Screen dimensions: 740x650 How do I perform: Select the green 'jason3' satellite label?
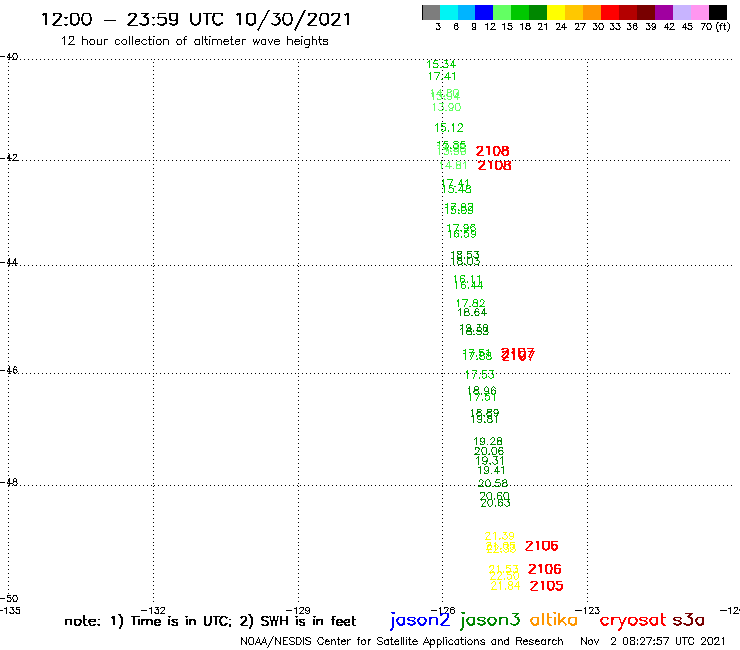click(x=490, y=620)
